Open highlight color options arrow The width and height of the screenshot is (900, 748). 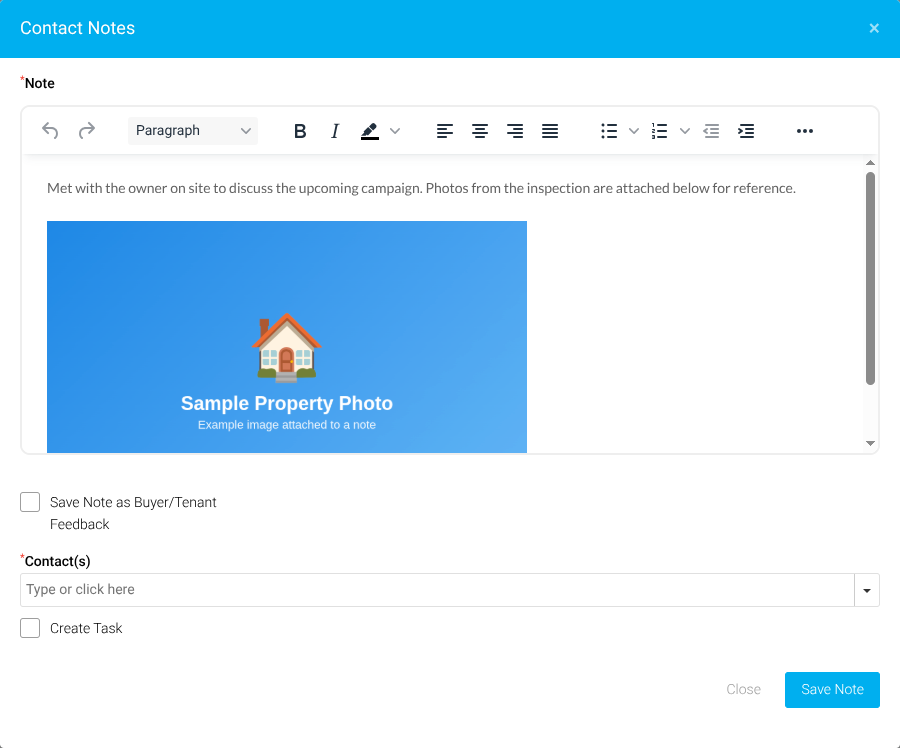click(x=395, y=131)
